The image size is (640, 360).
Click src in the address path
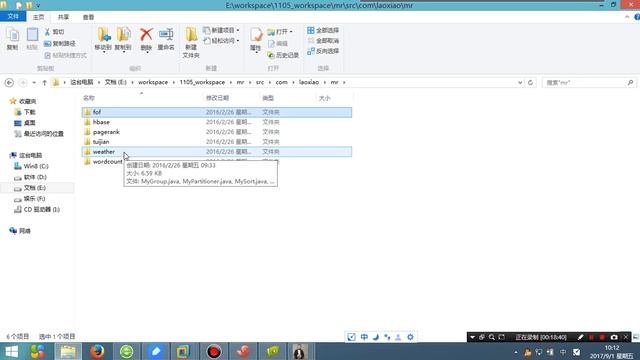(x=260, y=82)
